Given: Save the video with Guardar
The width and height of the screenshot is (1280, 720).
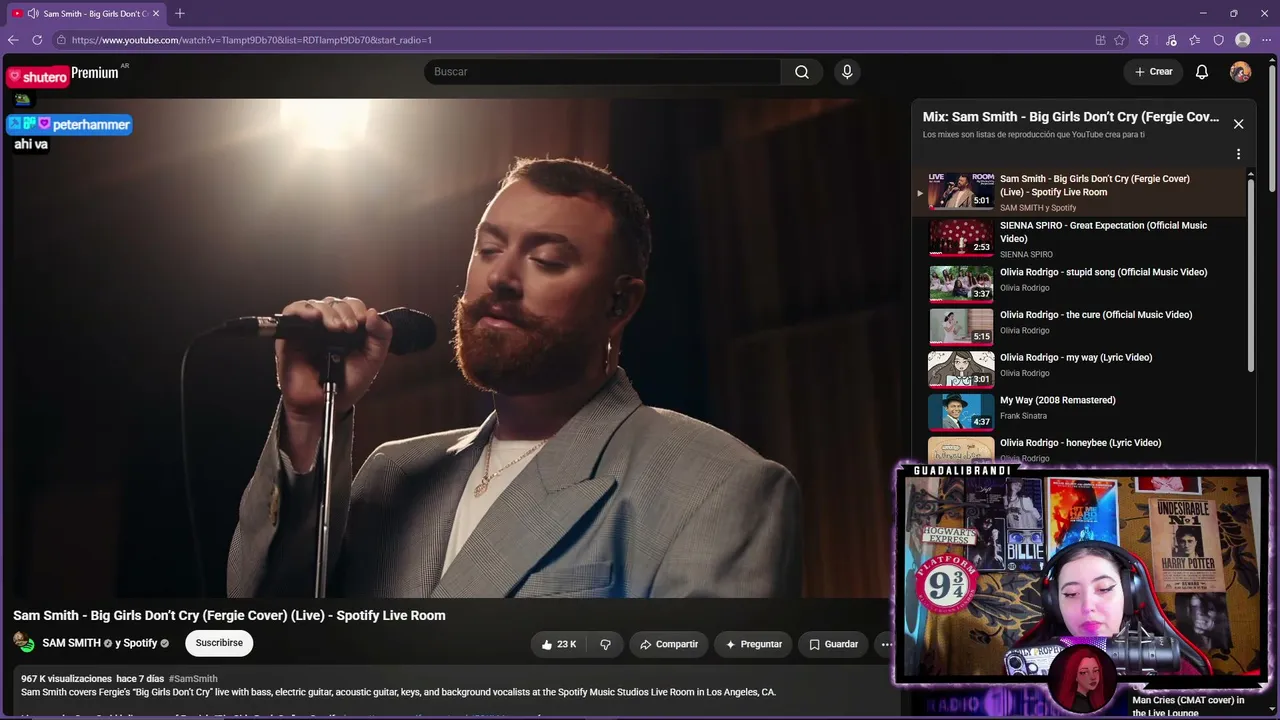Looking at the screenshot, I should pyautogui.click(x=833, y=644).
